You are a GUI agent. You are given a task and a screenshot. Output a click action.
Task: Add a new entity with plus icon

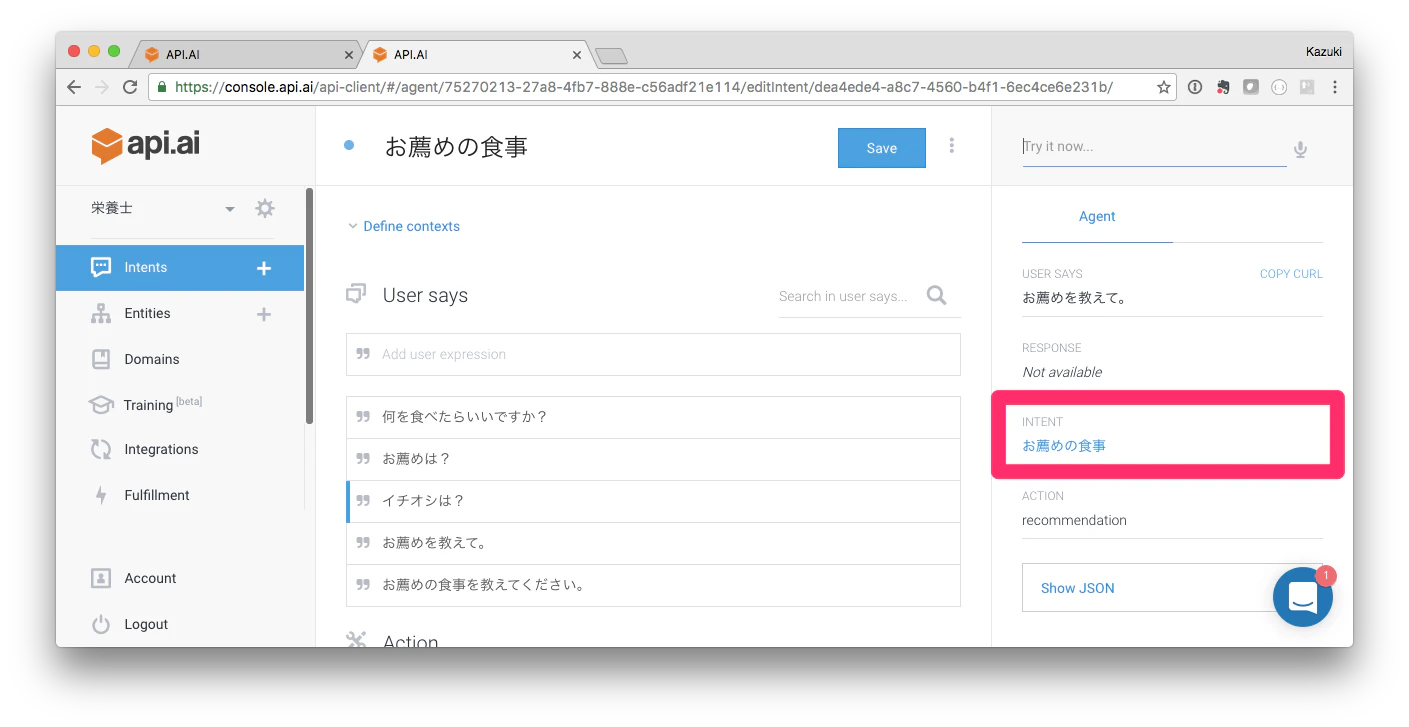pyautogui.click(x=264, y=314)
